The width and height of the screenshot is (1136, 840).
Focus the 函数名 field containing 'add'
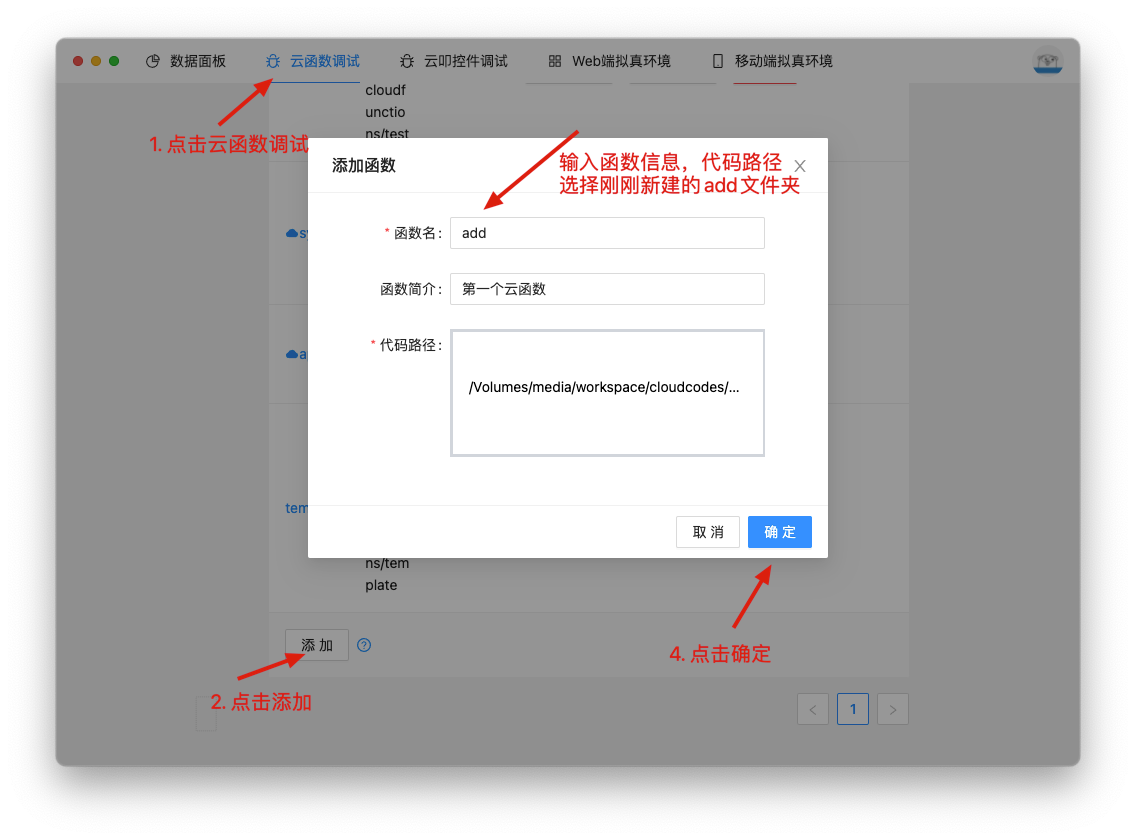point(607,233)
